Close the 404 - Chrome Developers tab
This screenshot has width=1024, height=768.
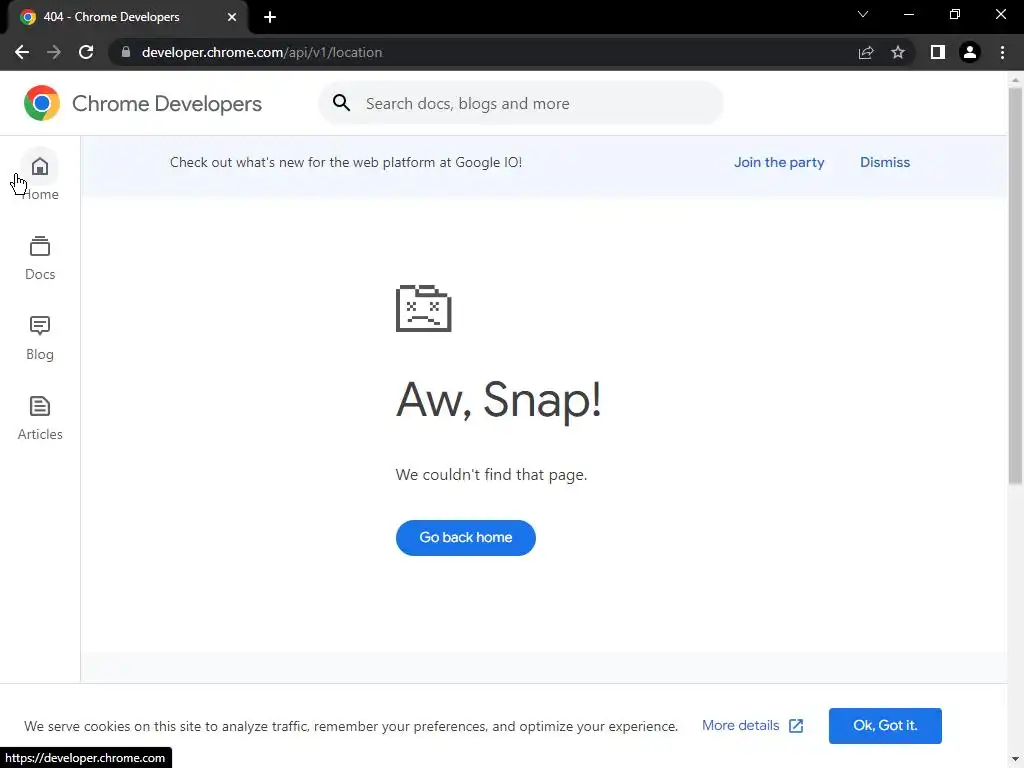(232, 17)
